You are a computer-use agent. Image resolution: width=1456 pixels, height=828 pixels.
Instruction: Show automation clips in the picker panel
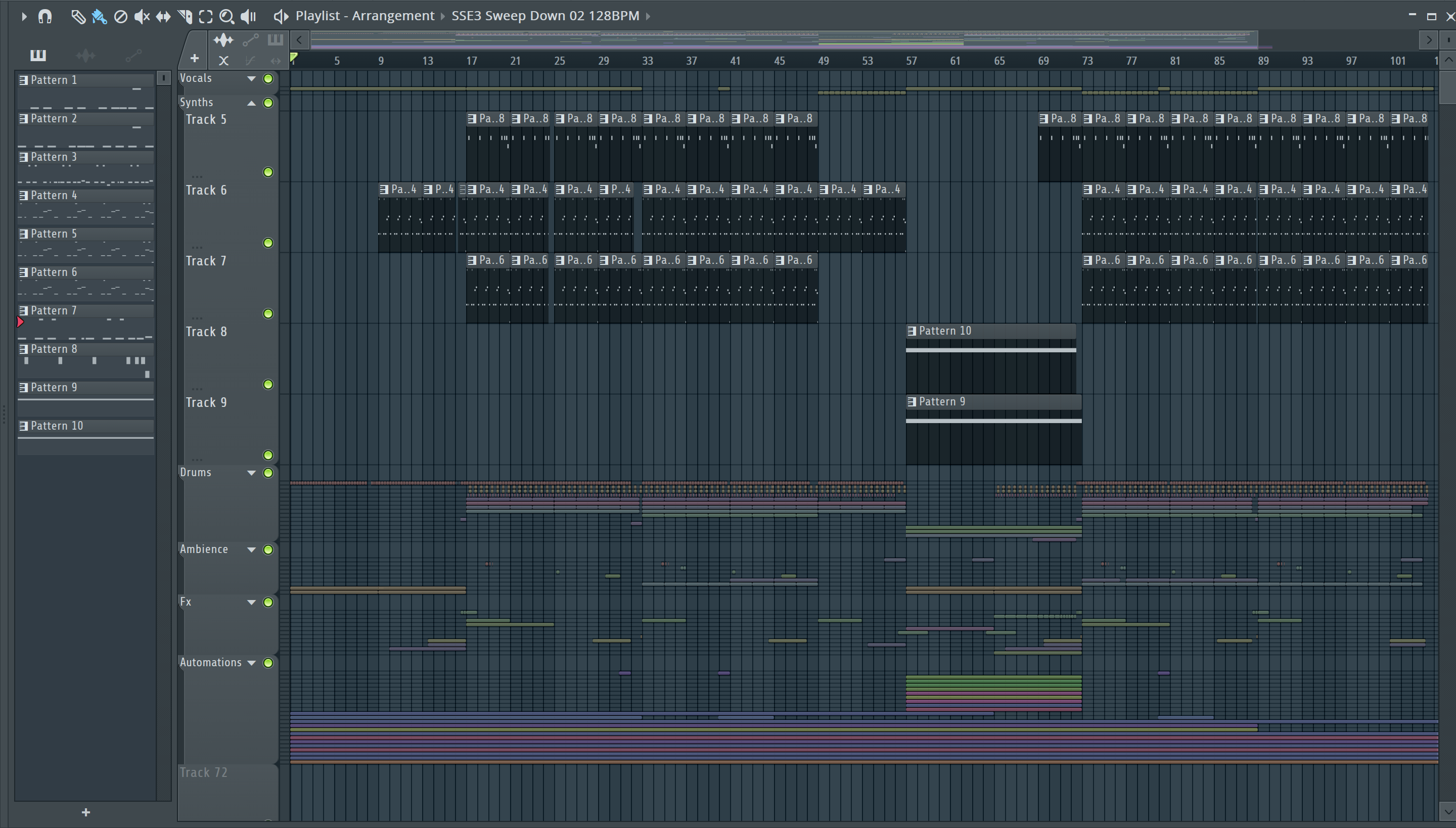point(133,55)
